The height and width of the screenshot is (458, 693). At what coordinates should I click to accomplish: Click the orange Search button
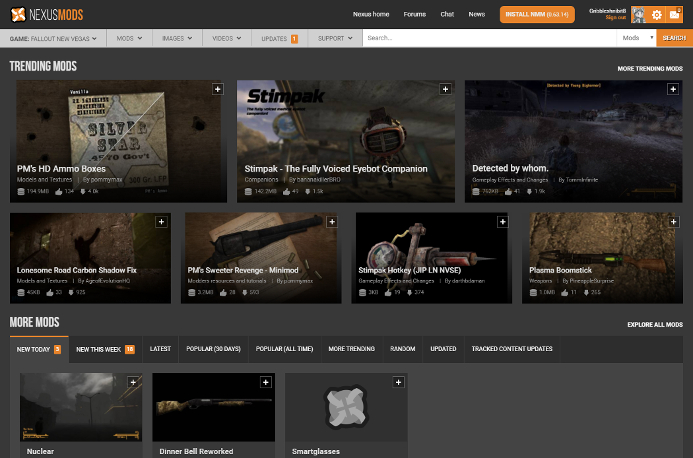click(x=674, y=38)
